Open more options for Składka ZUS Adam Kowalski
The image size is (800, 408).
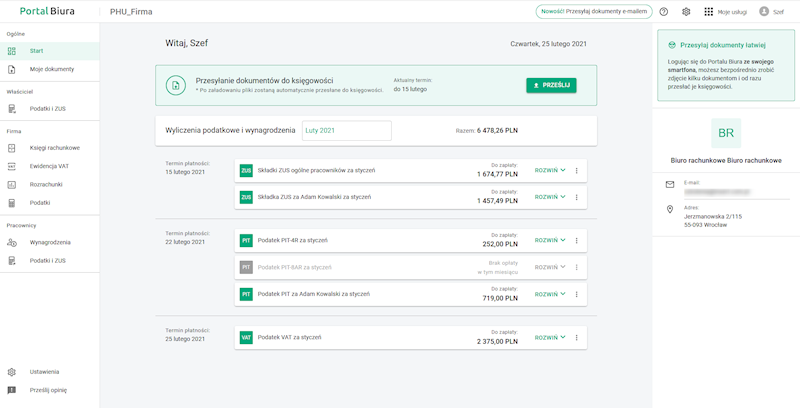point(577,197)
